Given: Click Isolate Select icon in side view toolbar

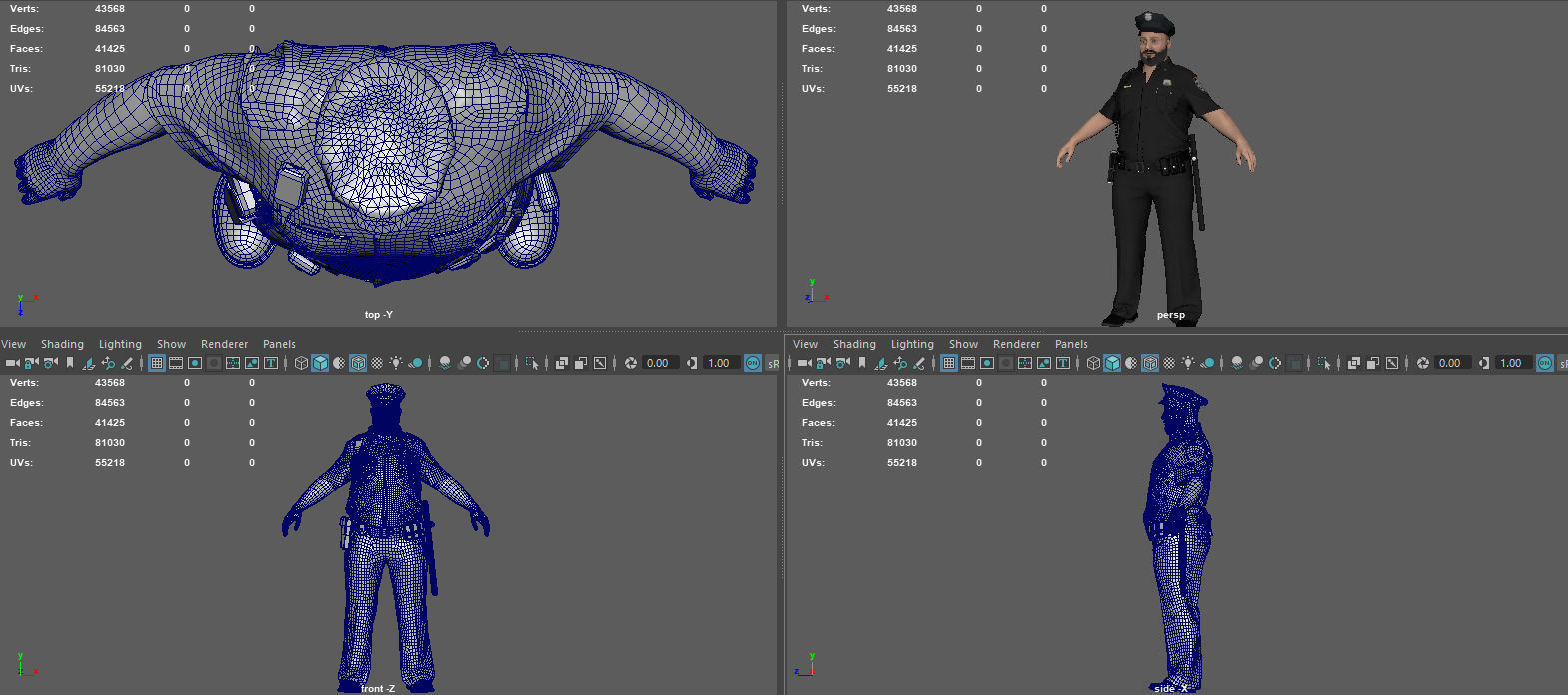Looking at the screenshot, I should [1324, 363].
